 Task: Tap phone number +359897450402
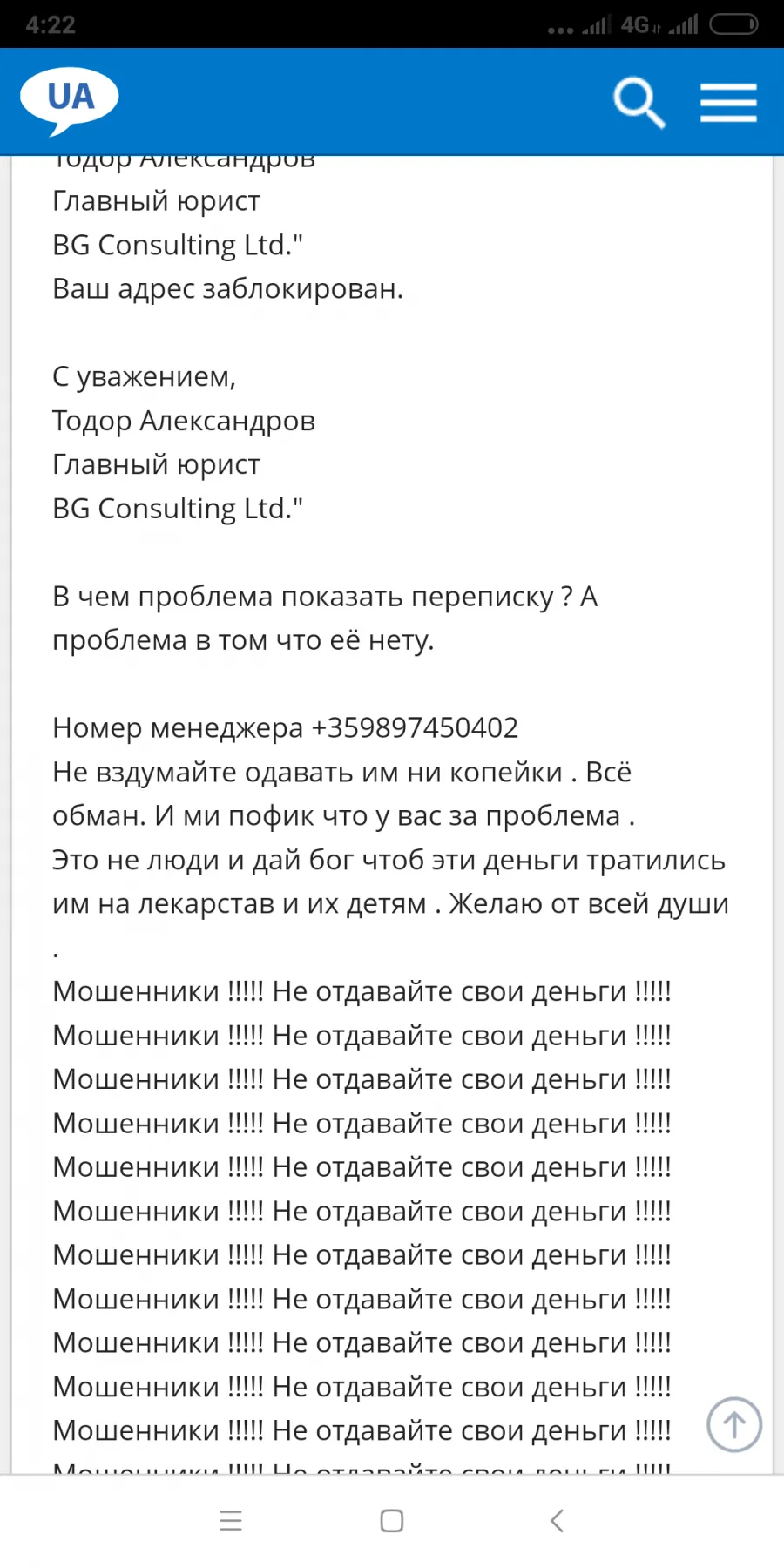click(415, 727)
